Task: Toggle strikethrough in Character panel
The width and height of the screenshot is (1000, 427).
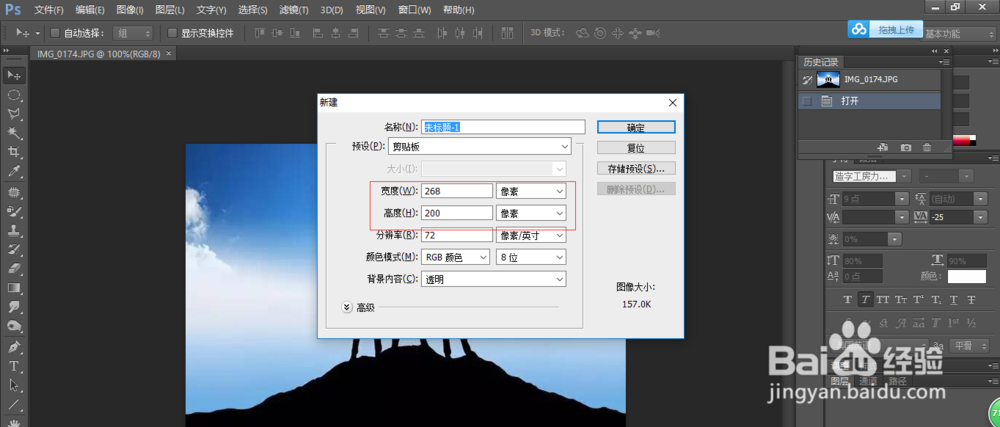Action: coord(971,300)
